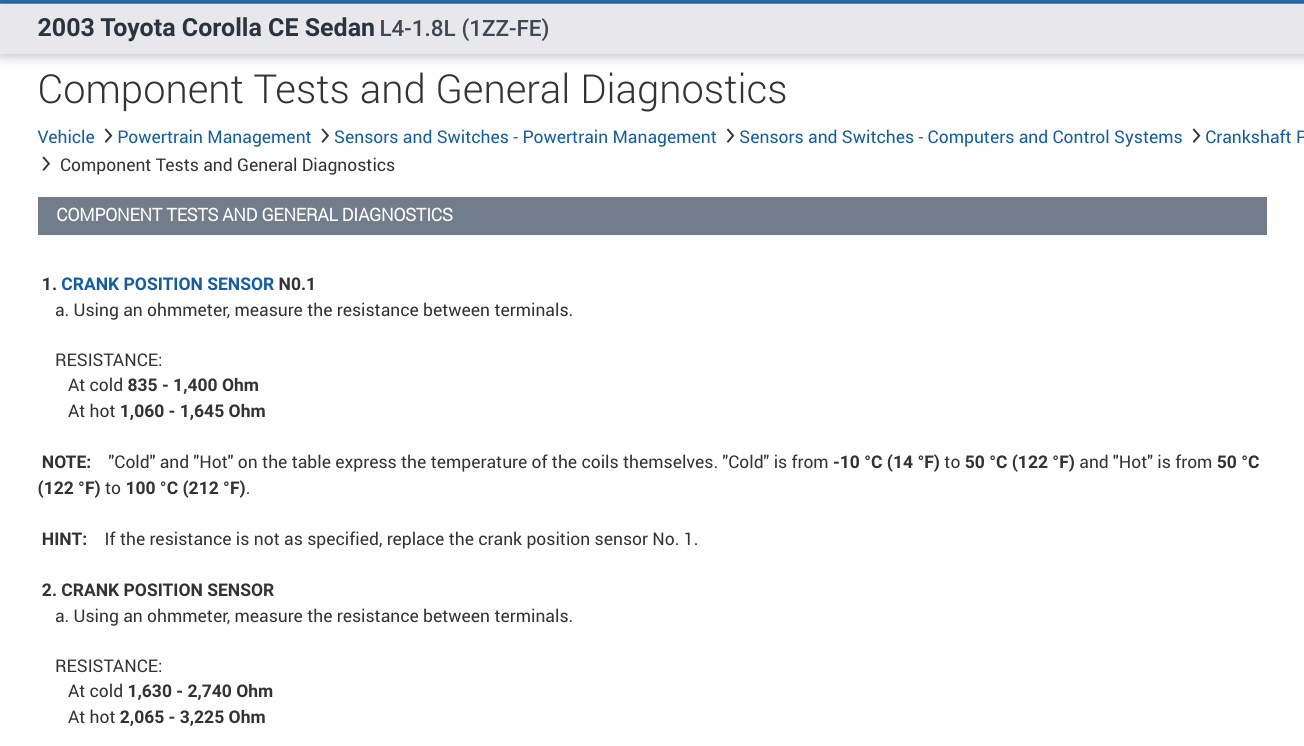Click the 2003 Toyota Corolla CE Sedan title
This screenshot has width=1304, height=746.
point(206,28)
